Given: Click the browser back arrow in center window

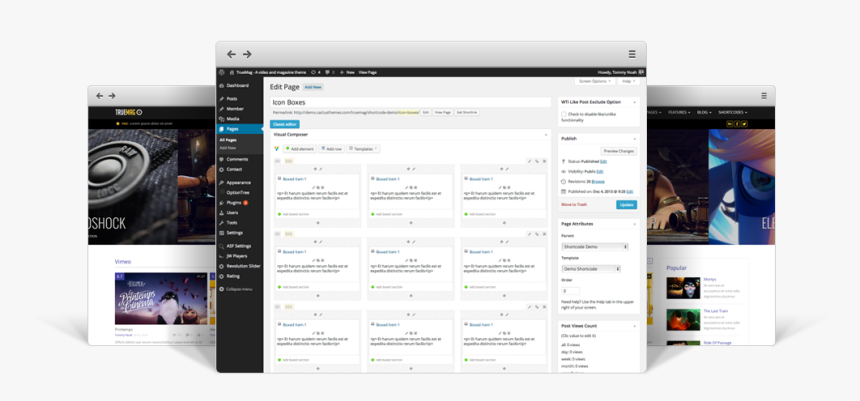Looking at the screenshot, I should click(x=231, y=54).
